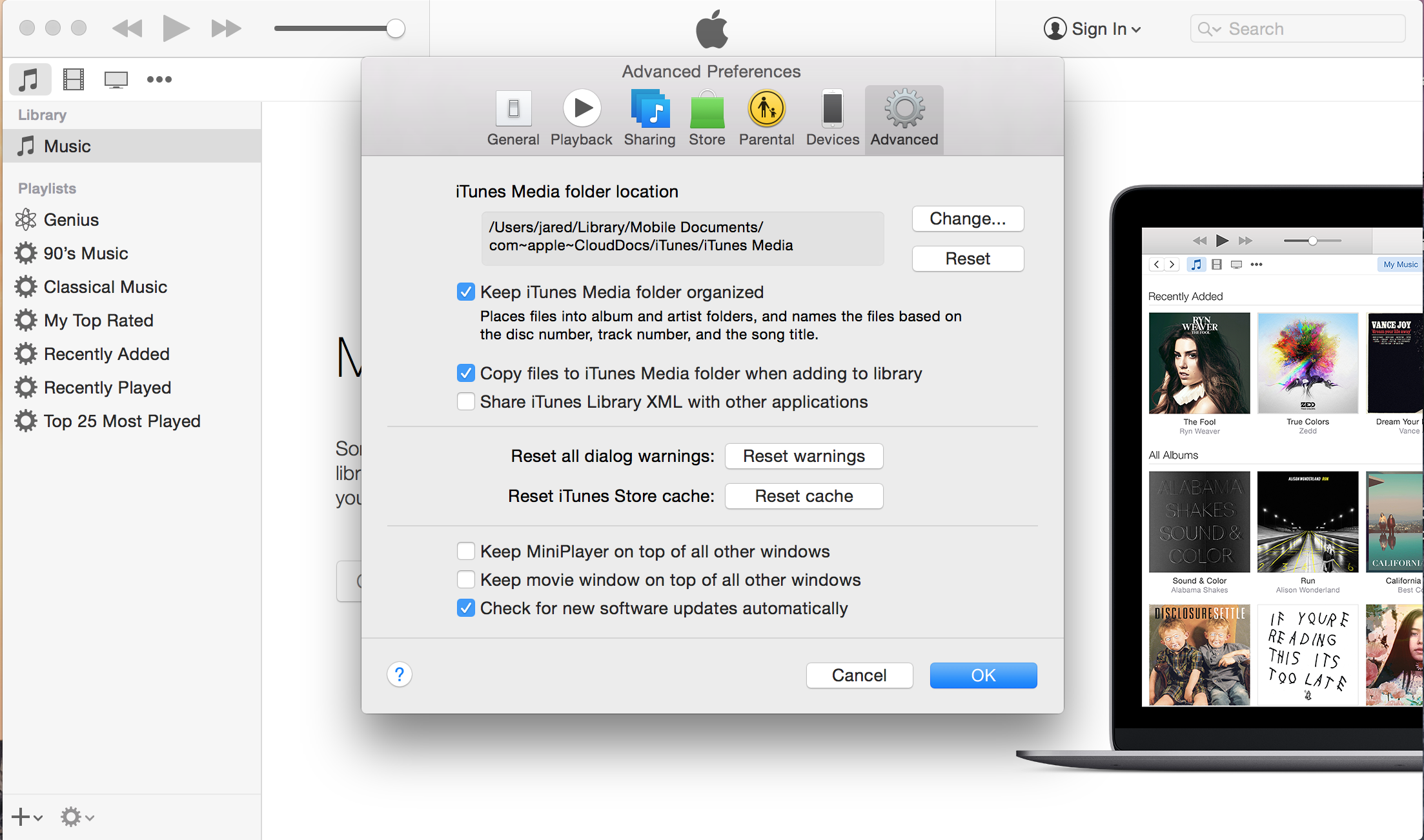This screenshot has width=1424, height=840.
Task: Click the fast-forward button in iTunes toolbar
Action: (226, 28)
